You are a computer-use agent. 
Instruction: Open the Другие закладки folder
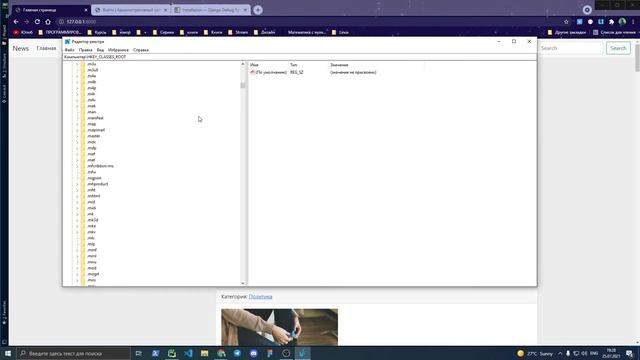point(567,32)
